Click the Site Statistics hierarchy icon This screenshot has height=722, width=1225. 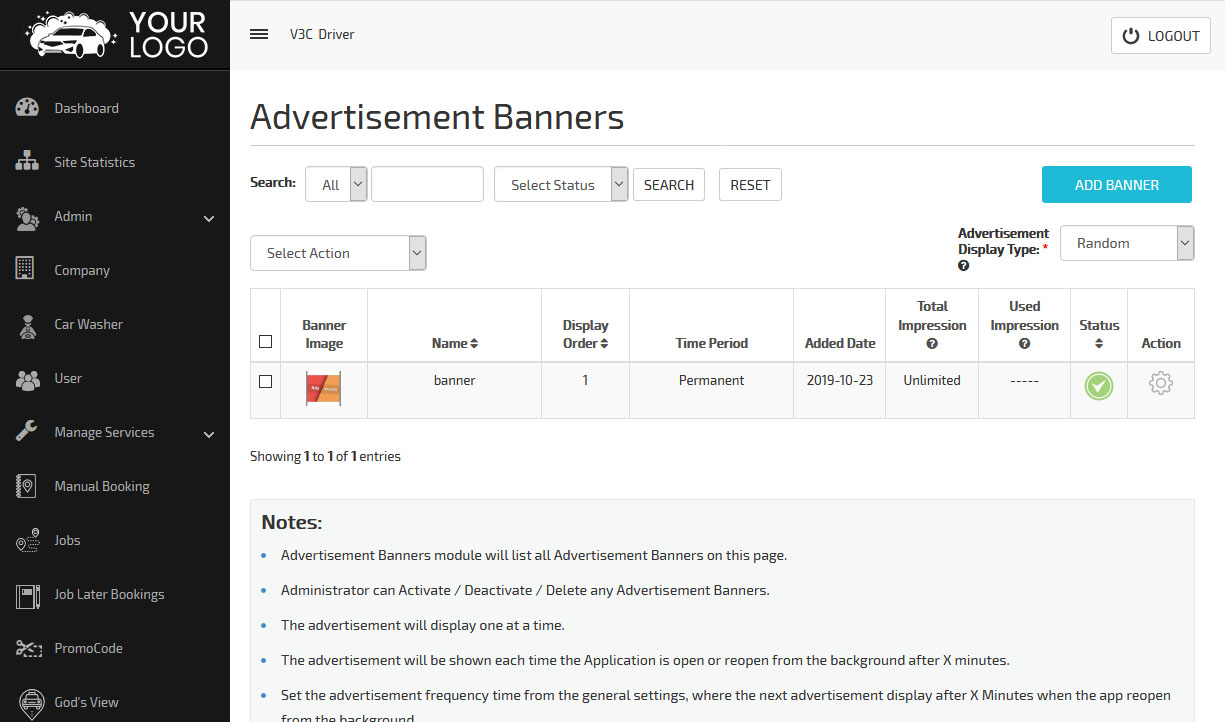(27, 162)
